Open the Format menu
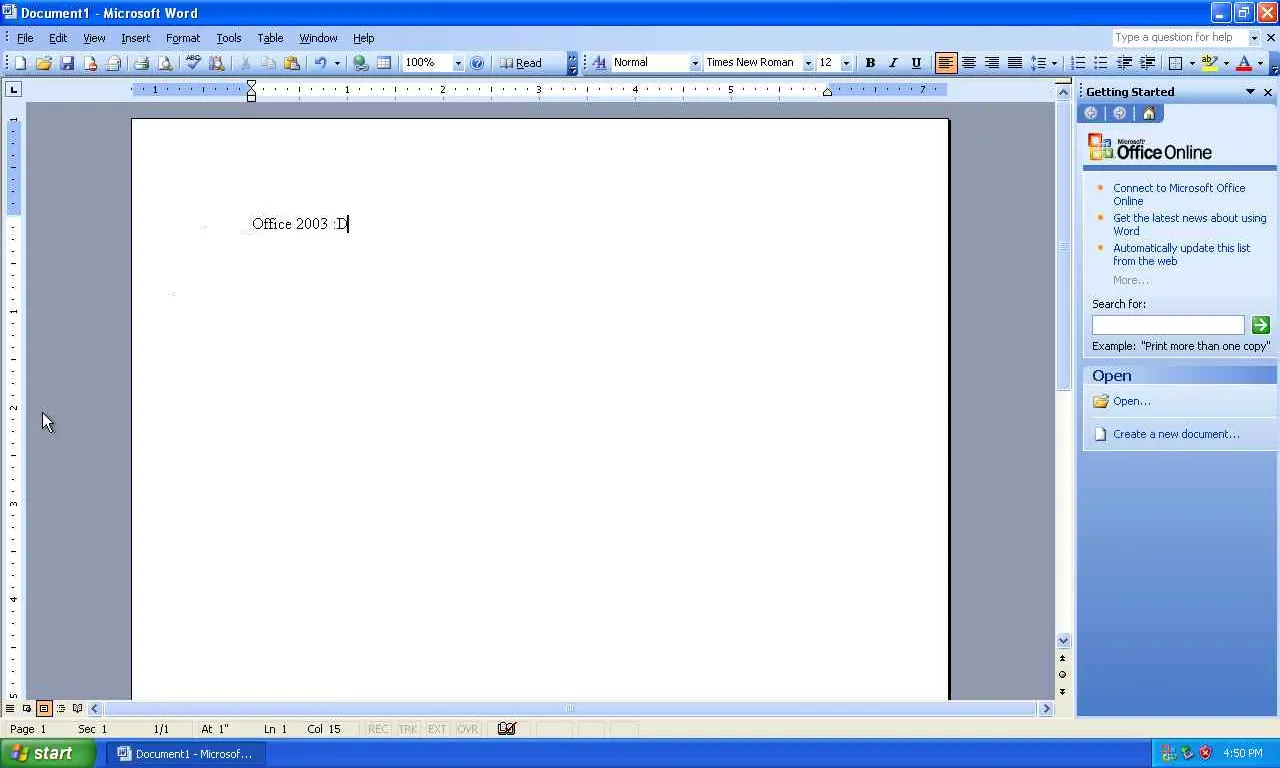 coord(183,38)
